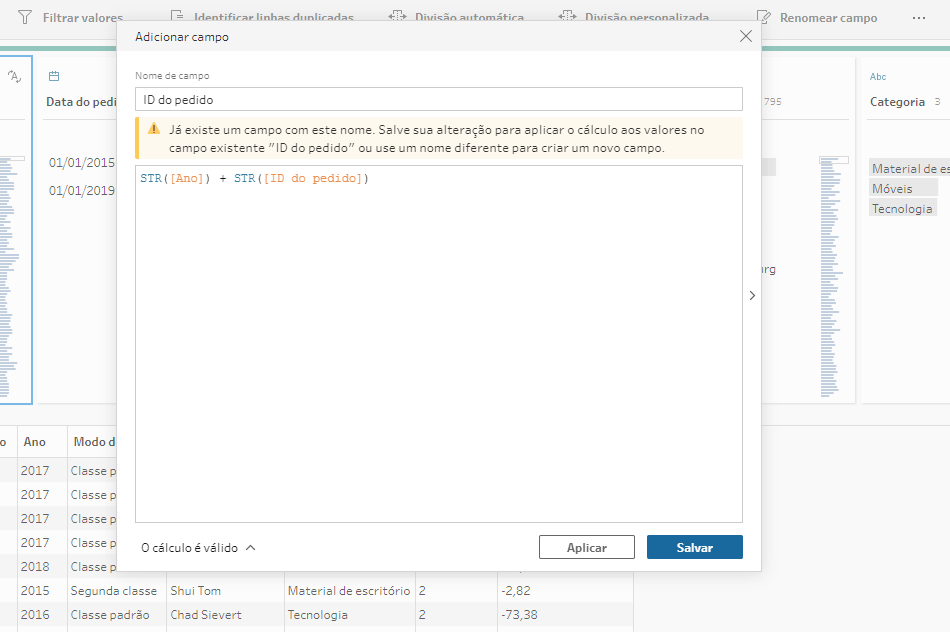Image resolution: width=950 pixels, height=632 pixels.
Task: Click the Renomear campo pencil icon
Action: (764, 18)
